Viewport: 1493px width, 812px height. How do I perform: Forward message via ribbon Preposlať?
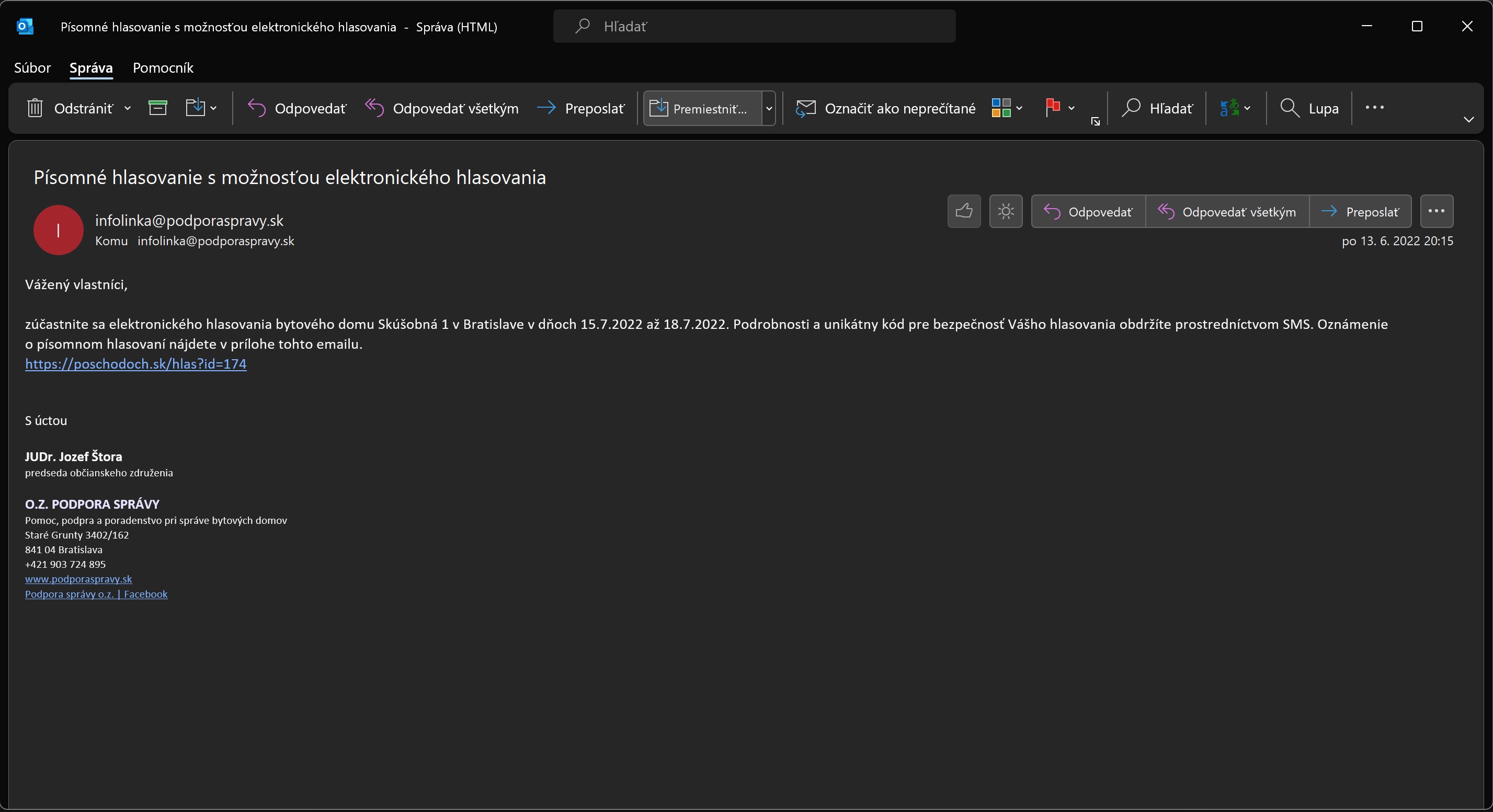pyautogui.click(x=581, y=108)
